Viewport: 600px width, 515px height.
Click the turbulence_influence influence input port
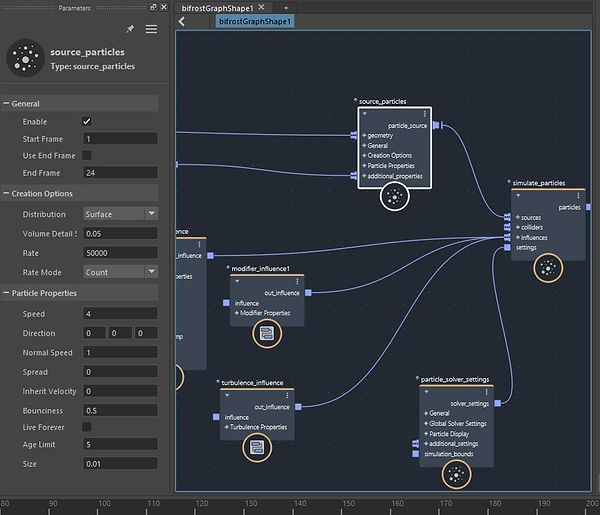point(216,417)
